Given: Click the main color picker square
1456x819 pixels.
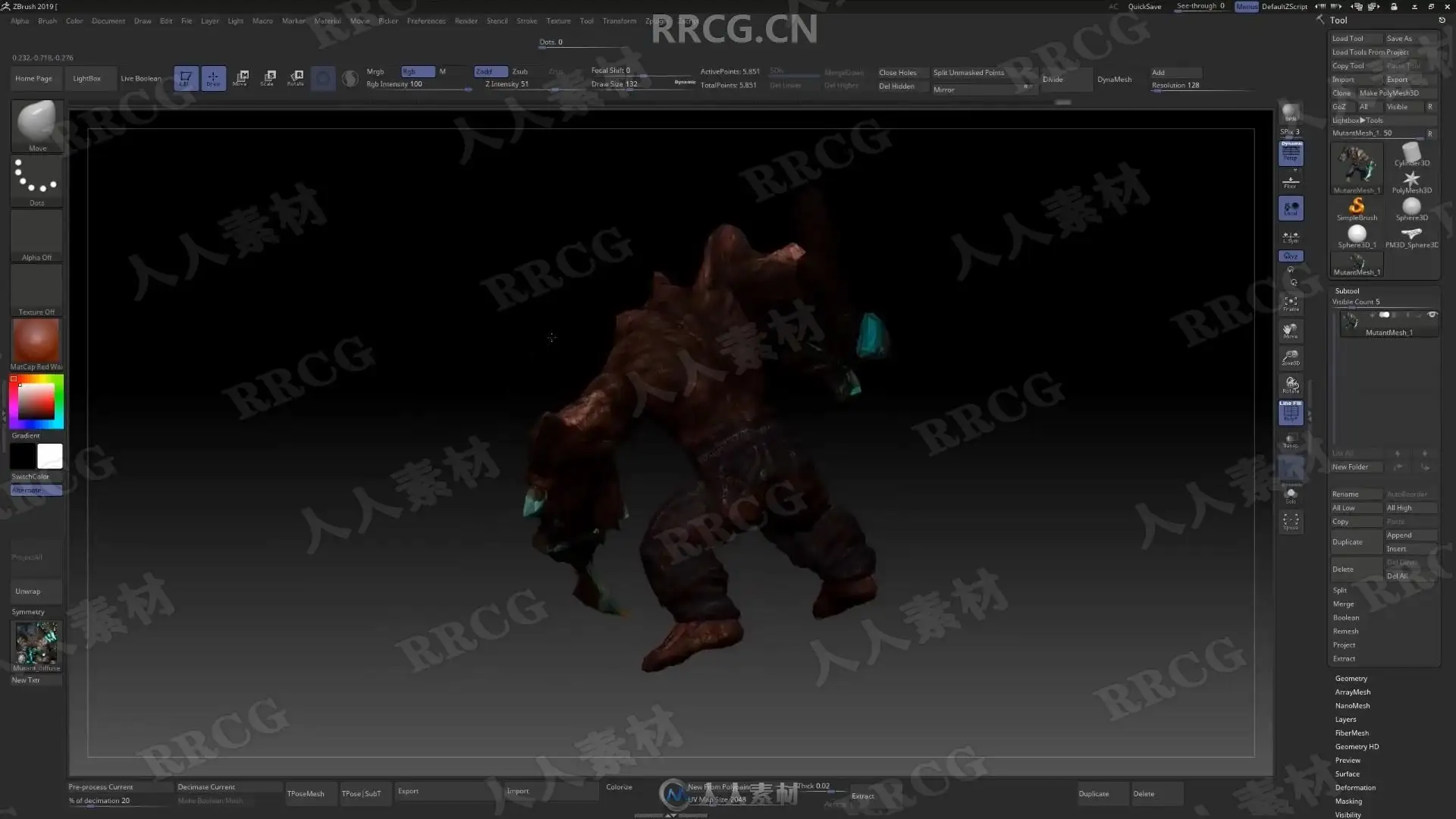Looking at the screenshot, I should [x=36, y=400].
